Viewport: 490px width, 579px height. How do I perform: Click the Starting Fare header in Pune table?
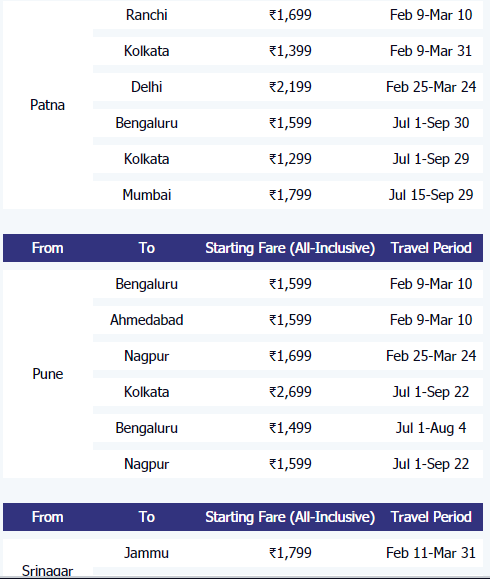pyautogui.click(x=290, y=248)
